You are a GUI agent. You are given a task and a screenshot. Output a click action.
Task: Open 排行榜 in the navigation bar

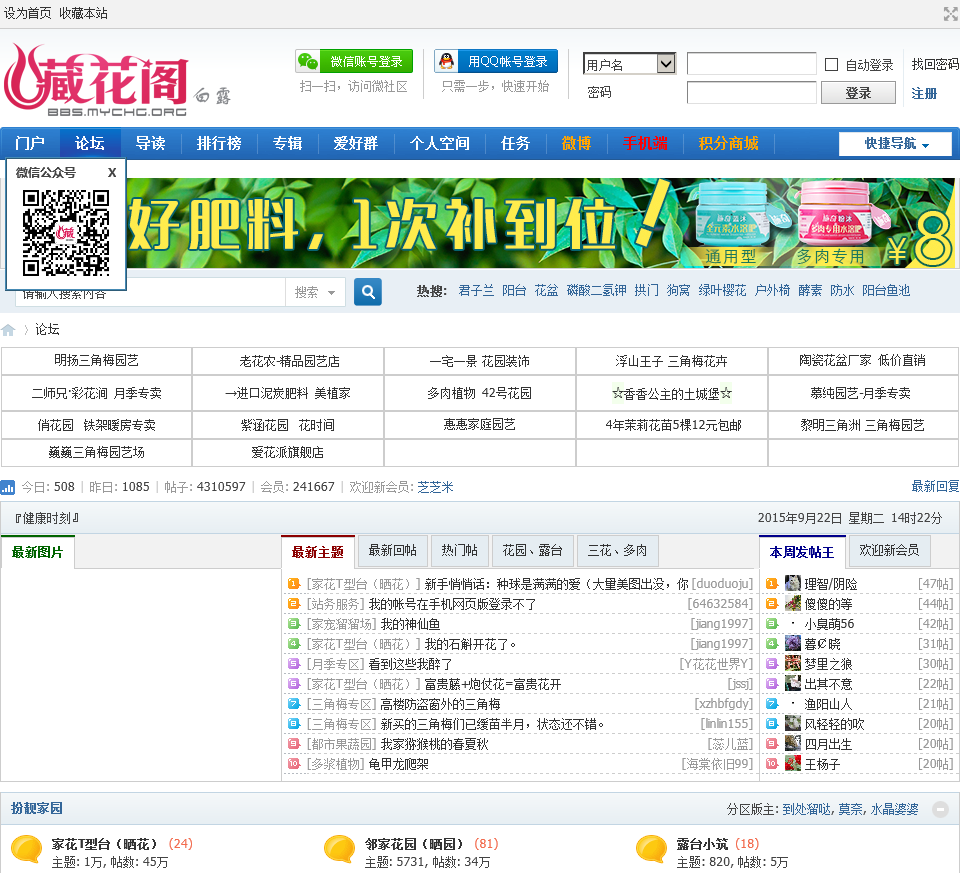(x=219, y=143)
